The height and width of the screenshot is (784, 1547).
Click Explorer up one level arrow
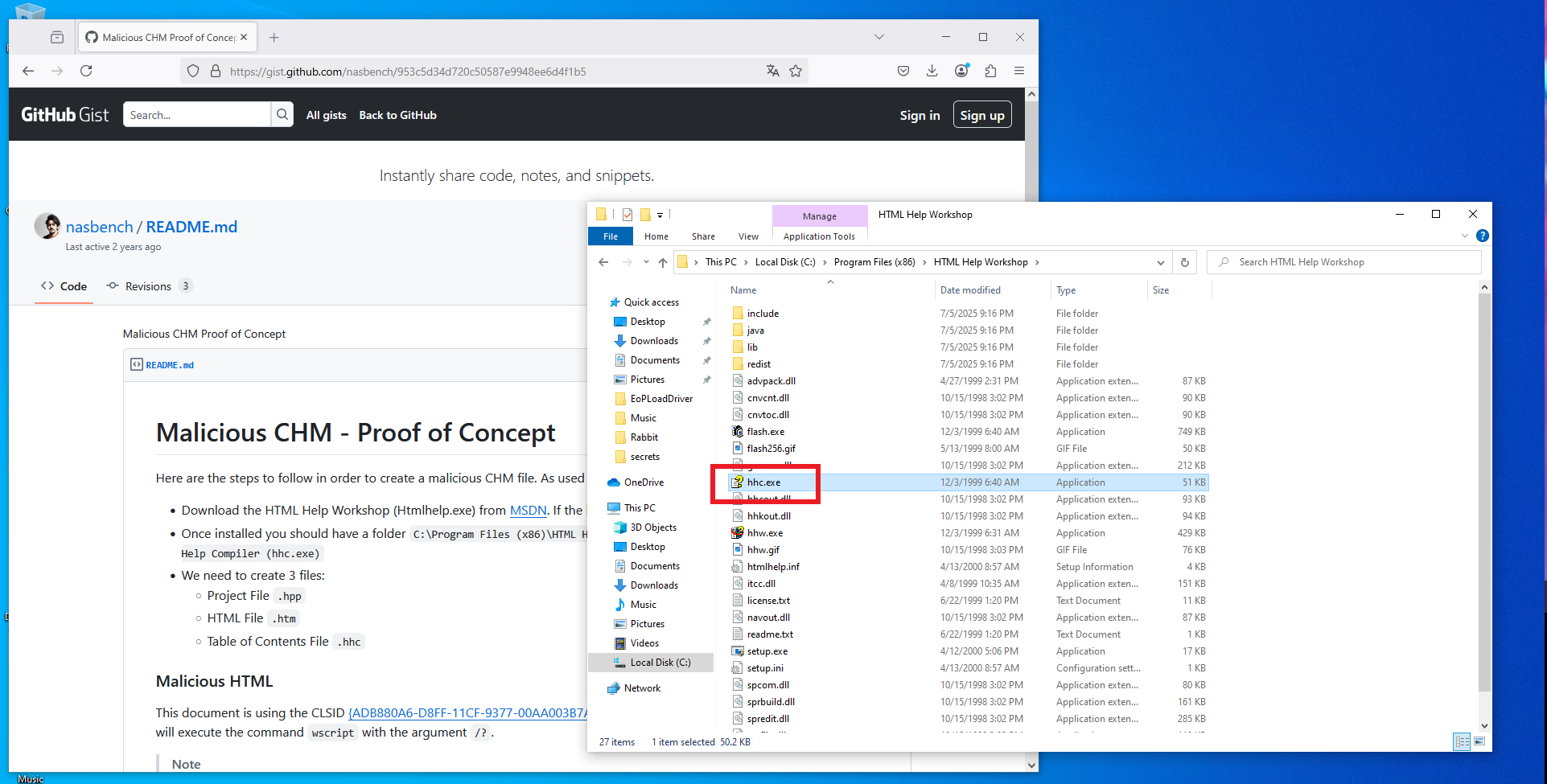click(x=663, y=262)
